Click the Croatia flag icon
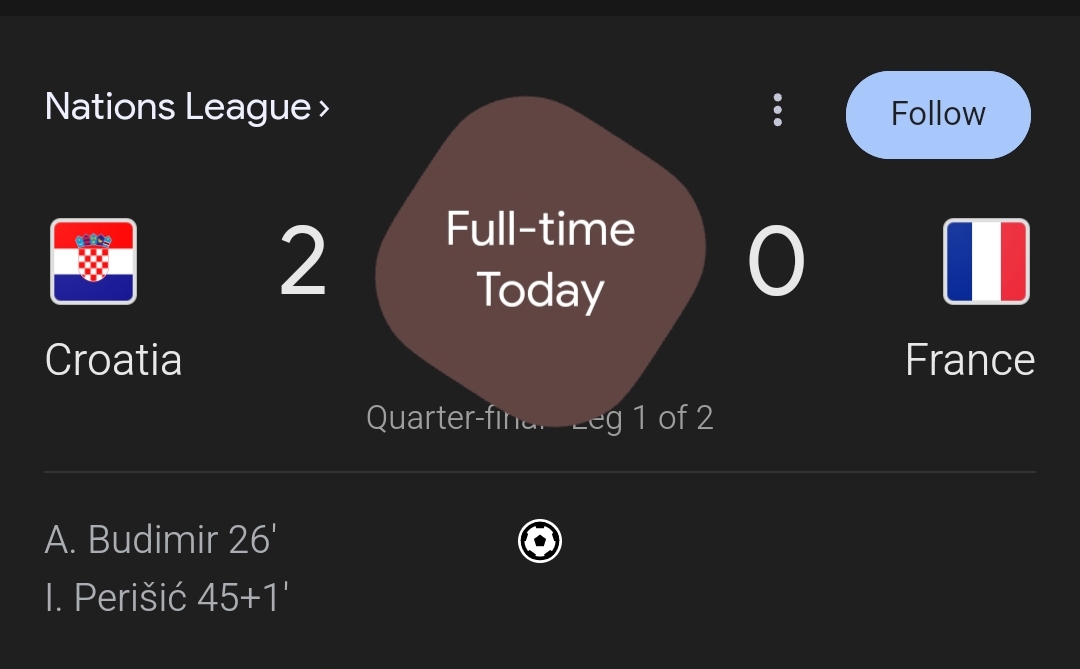1080x669 pixels. (x=93, y=262)
